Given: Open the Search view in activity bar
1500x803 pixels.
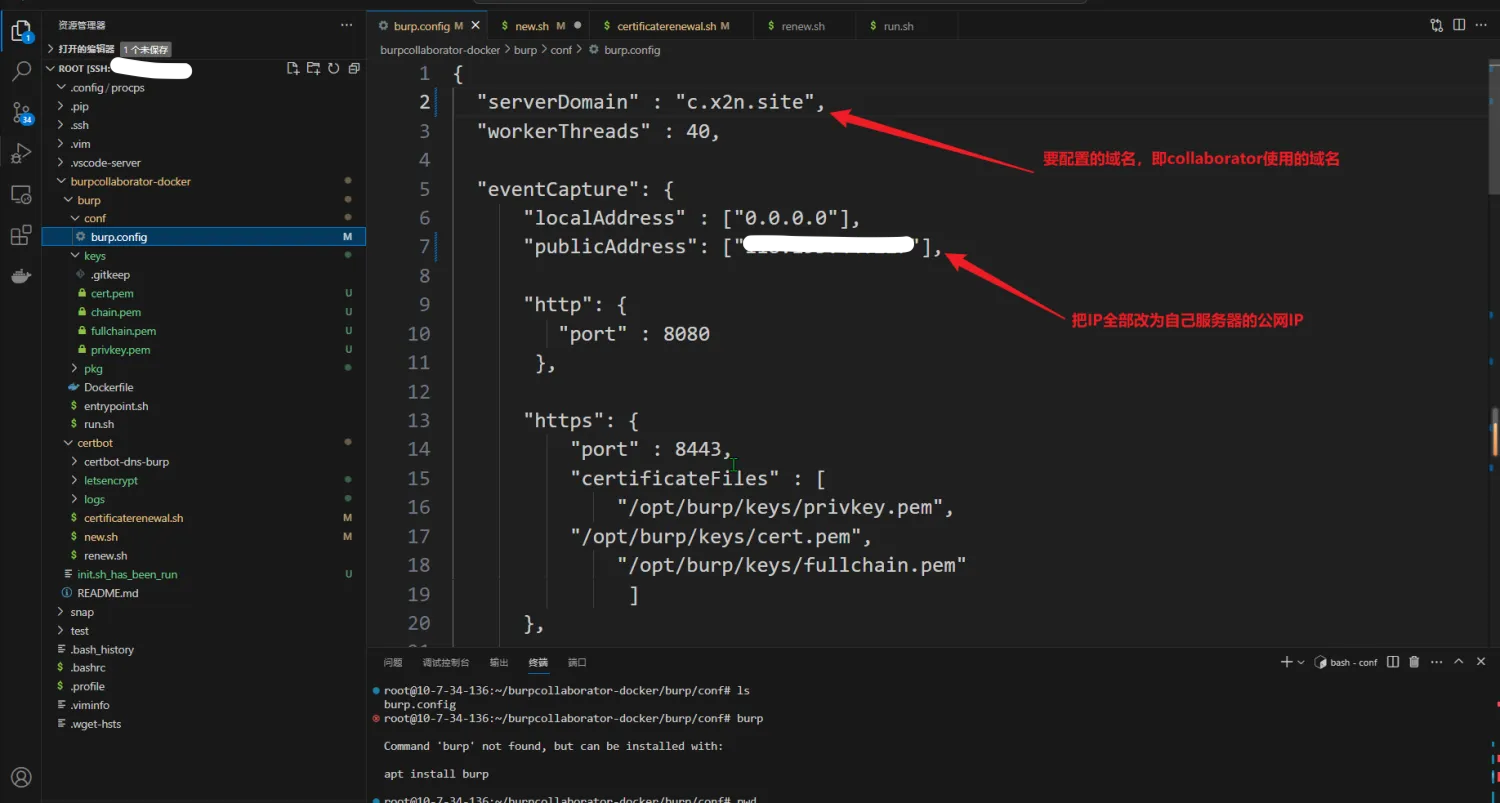Looking at the screenshot, I should point(21,72).
